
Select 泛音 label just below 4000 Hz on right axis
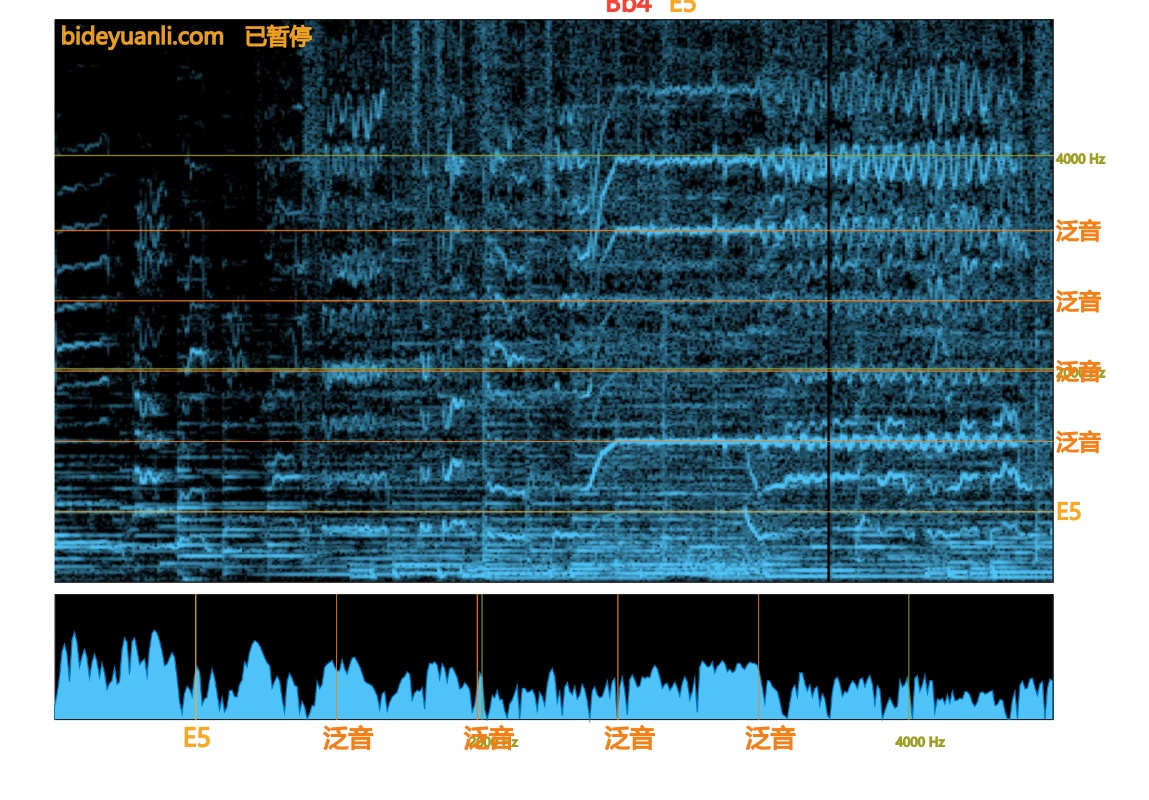tap(1078, 232)
